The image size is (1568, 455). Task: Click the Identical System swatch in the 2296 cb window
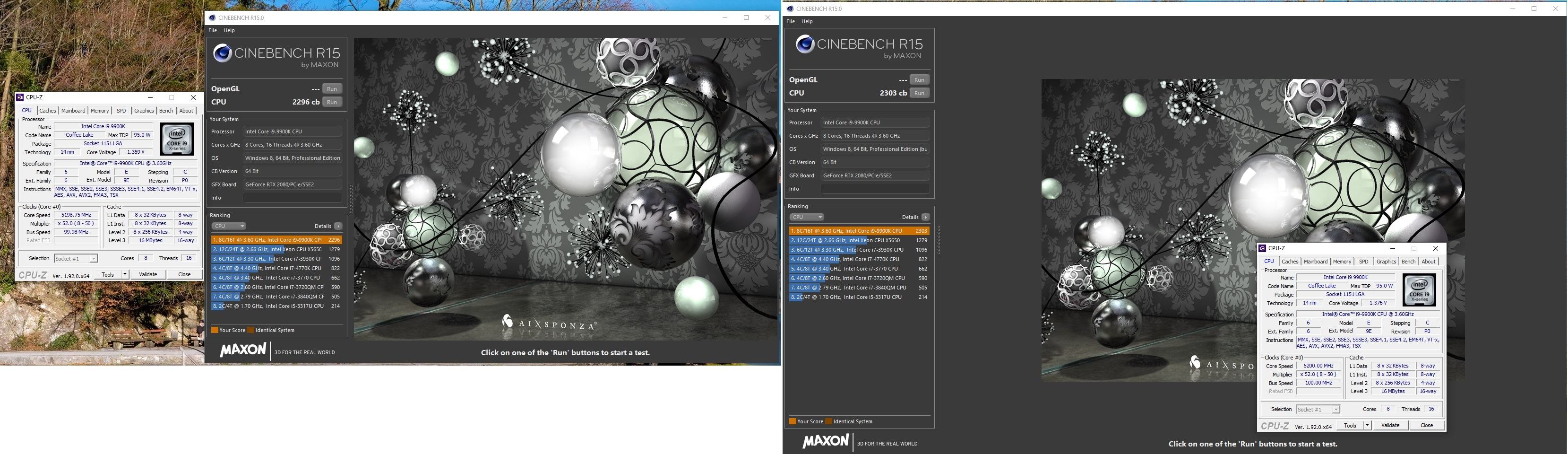tap(251, 330)
